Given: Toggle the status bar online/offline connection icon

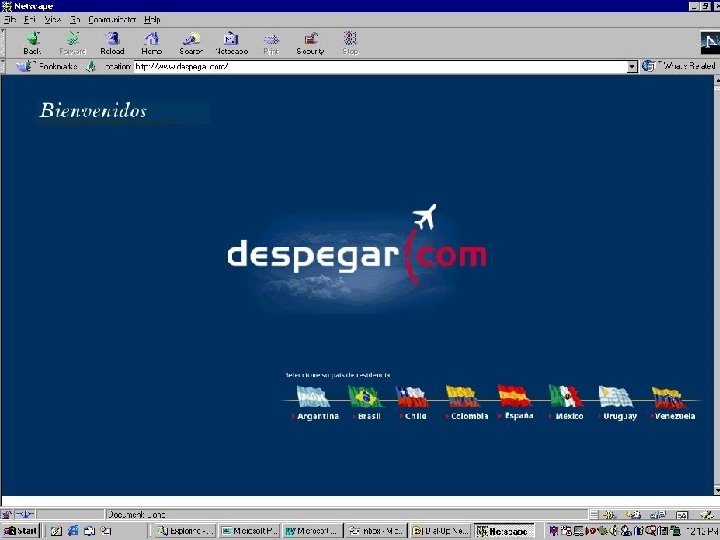Looking at the screenshot, I should tap(25, 514).
